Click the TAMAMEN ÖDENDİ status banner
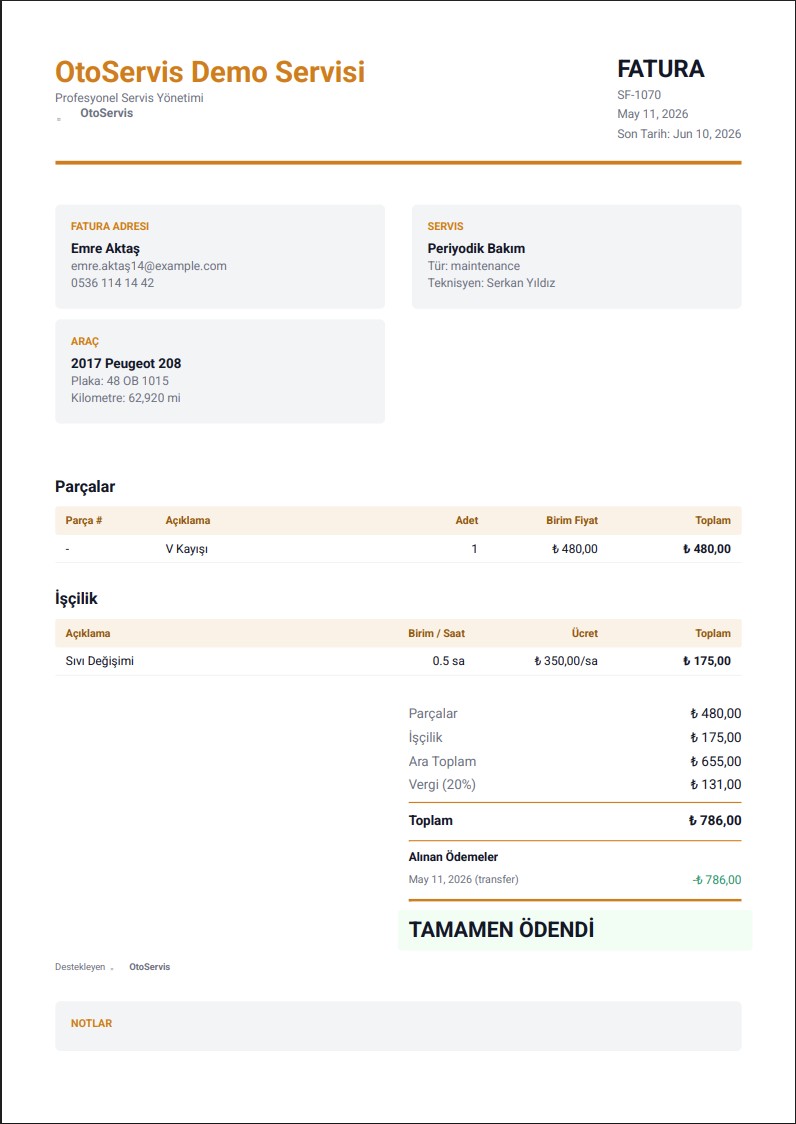796x1124 pixels. pos(575,930)
